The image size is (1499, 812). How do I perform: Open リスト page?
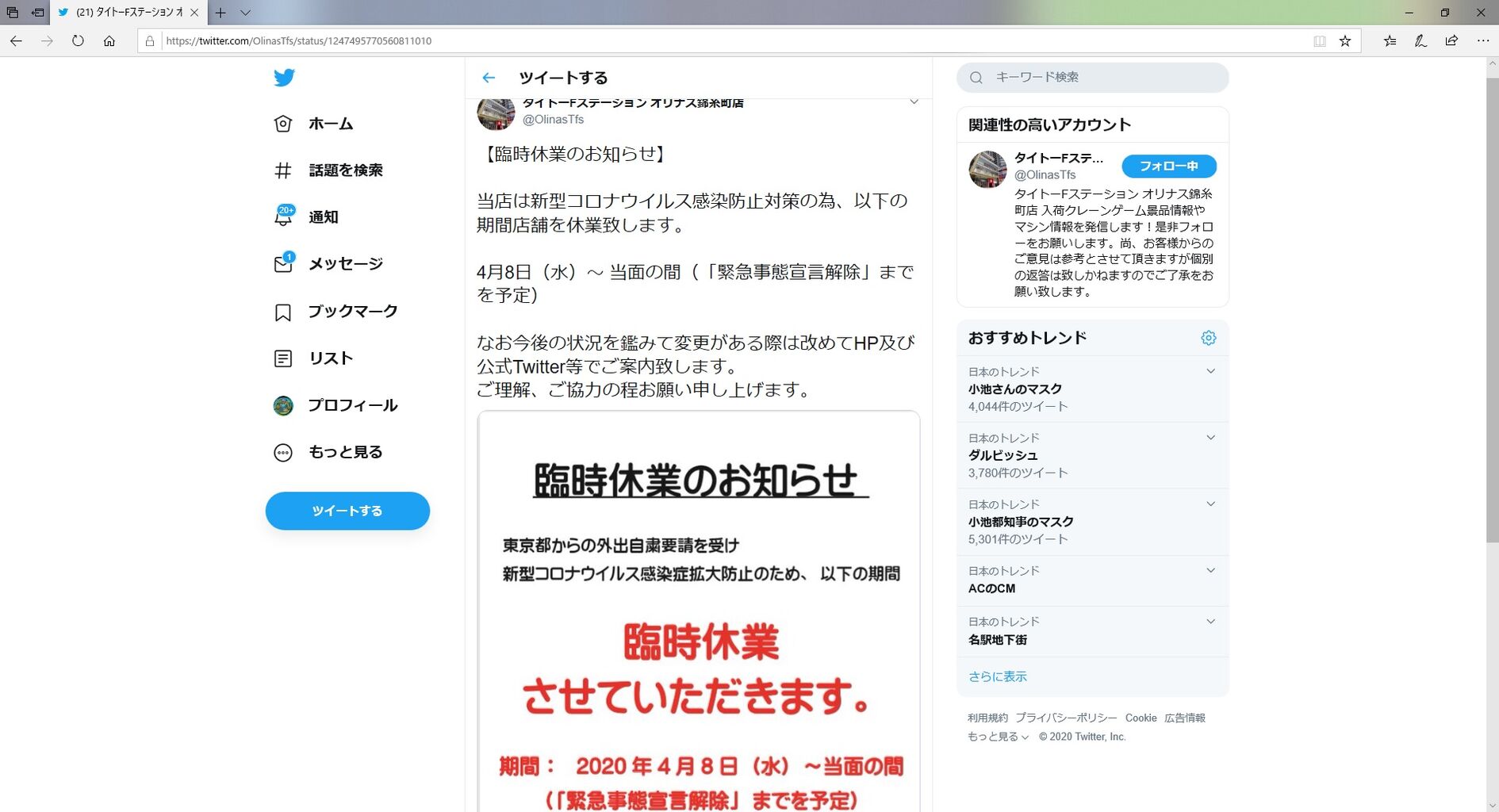[331, 358]
